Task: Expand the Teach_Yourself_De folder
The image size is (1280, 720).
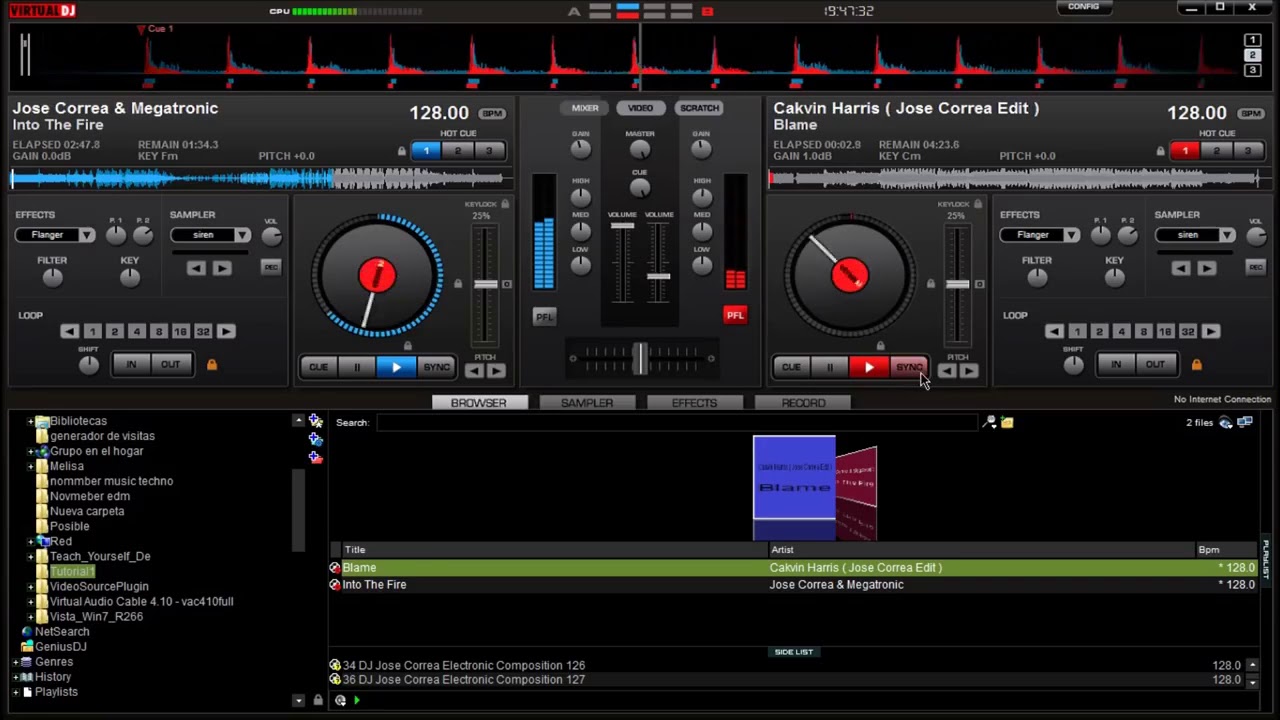Action: (30, 556)
